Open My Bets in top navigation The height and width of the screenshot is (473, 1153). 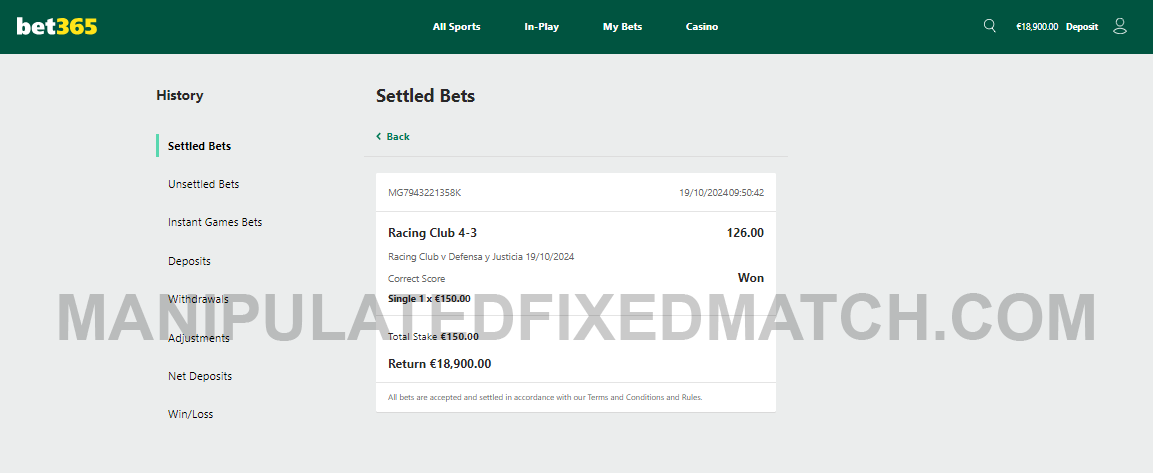click(622, 26)
